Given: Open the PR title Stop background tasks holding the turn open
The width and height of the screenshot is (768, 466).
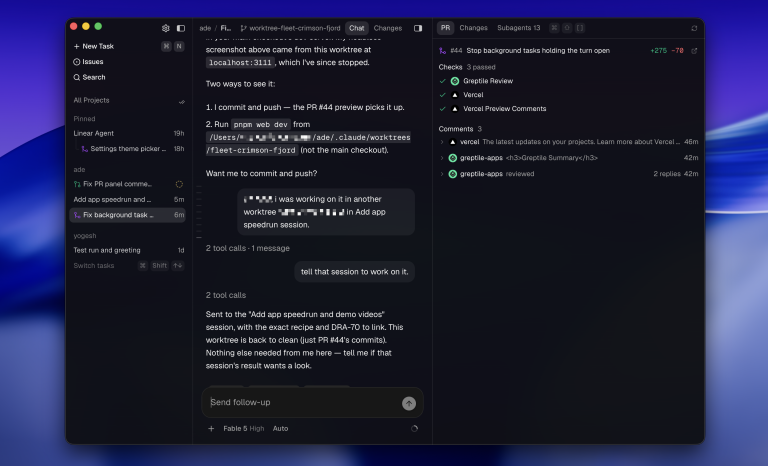Looking at the screenshot, I should (x=538, y=51).
